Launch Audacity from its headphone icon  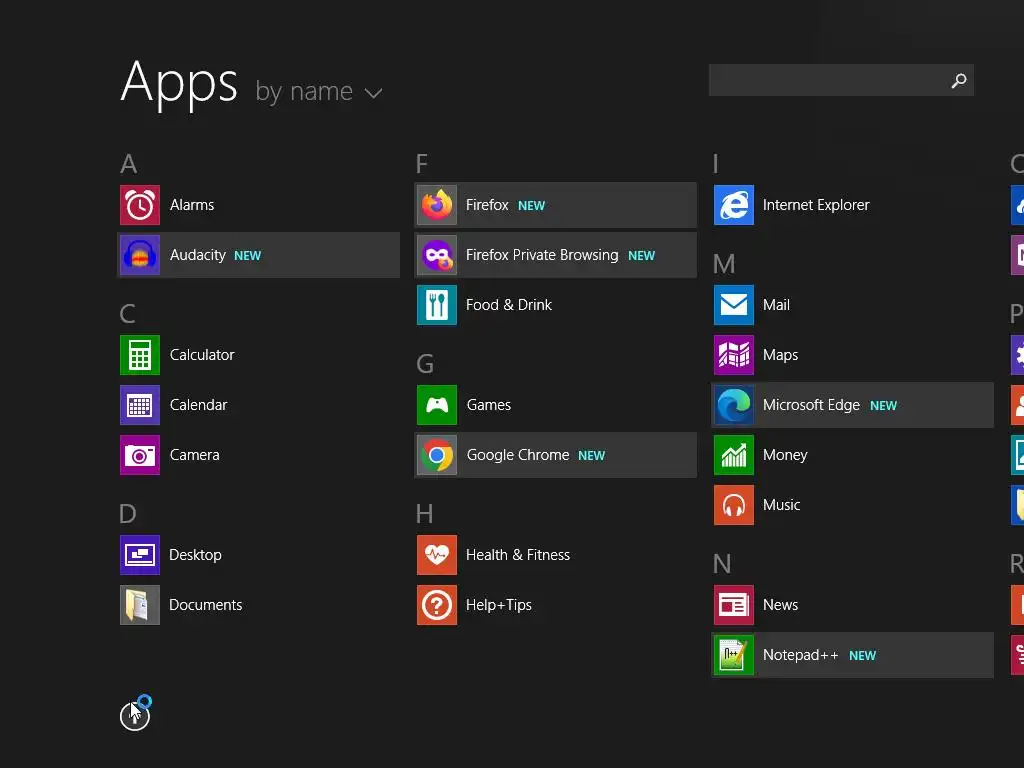[x=140, y=255]
